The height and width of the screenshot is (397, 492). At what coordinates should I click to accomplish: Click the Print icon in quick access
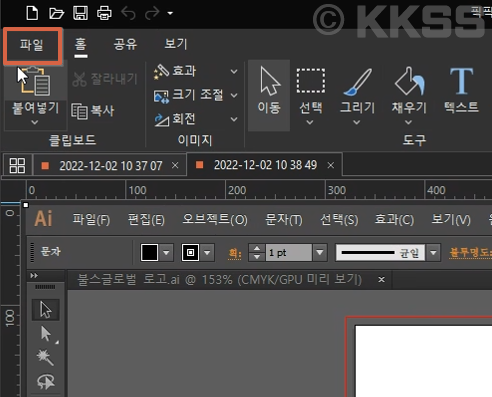pos(104,13)
